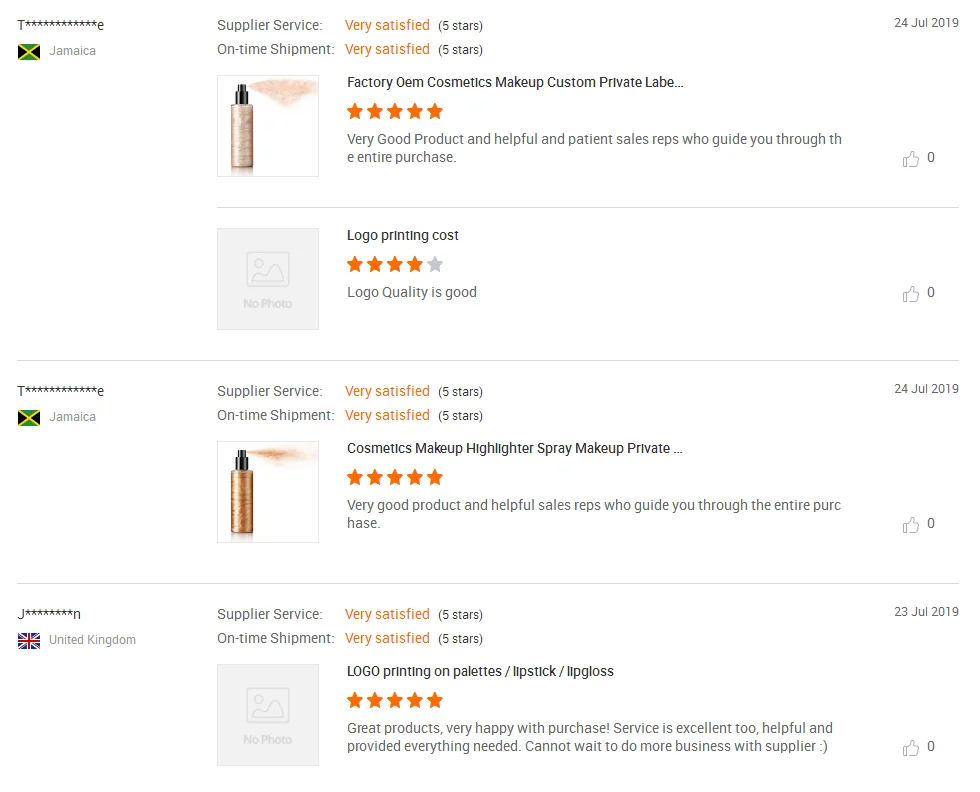Viewport: 980px width, 792px height.
Task: View the bronze highlighter spray bottle thumbnail
Action: tap(268, 492)
